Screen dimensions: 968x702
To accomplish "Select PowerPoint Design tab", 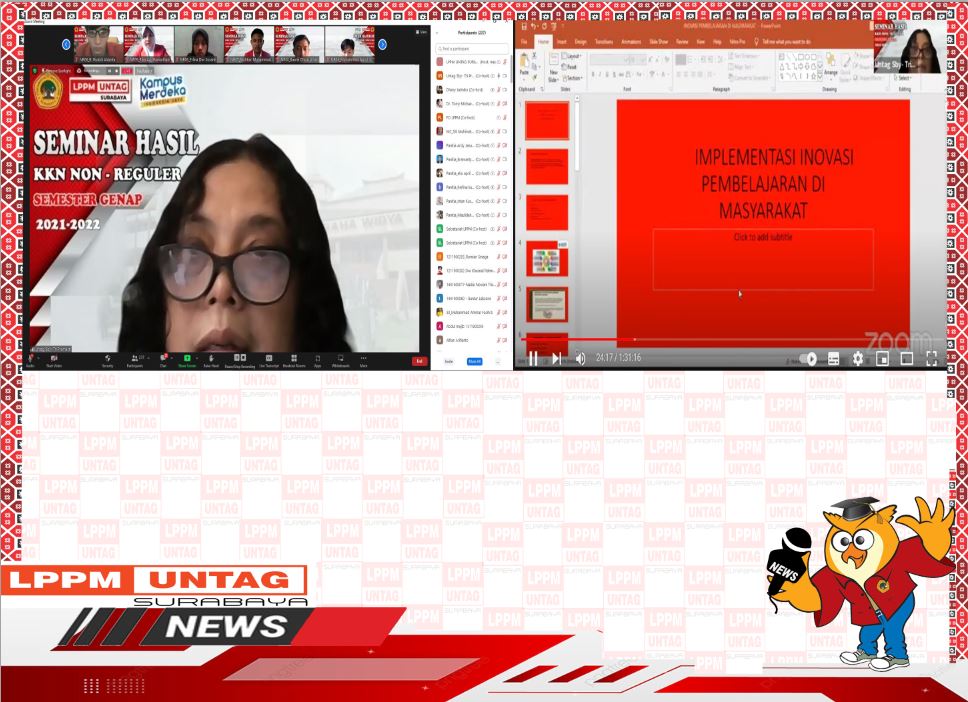I will tap(580, 42).
